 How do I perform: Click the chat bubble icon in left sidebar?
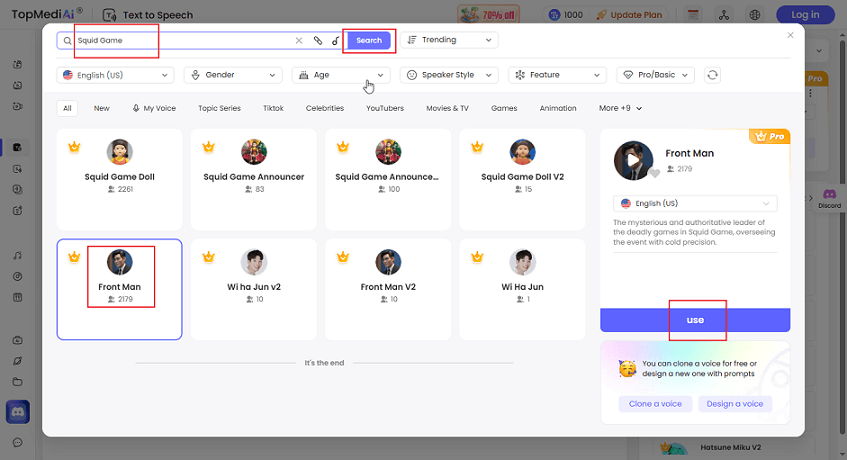point(17,443)
